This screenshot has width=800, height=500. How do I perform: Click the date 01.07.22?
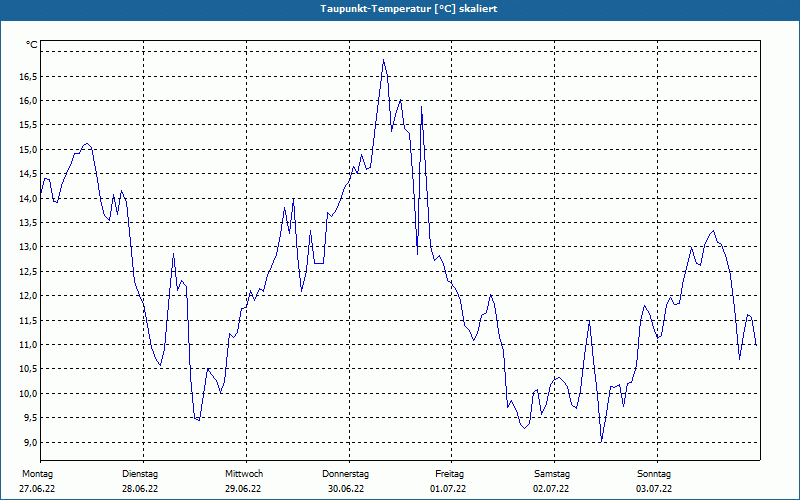pyautogui.click(x=448, y=489)
